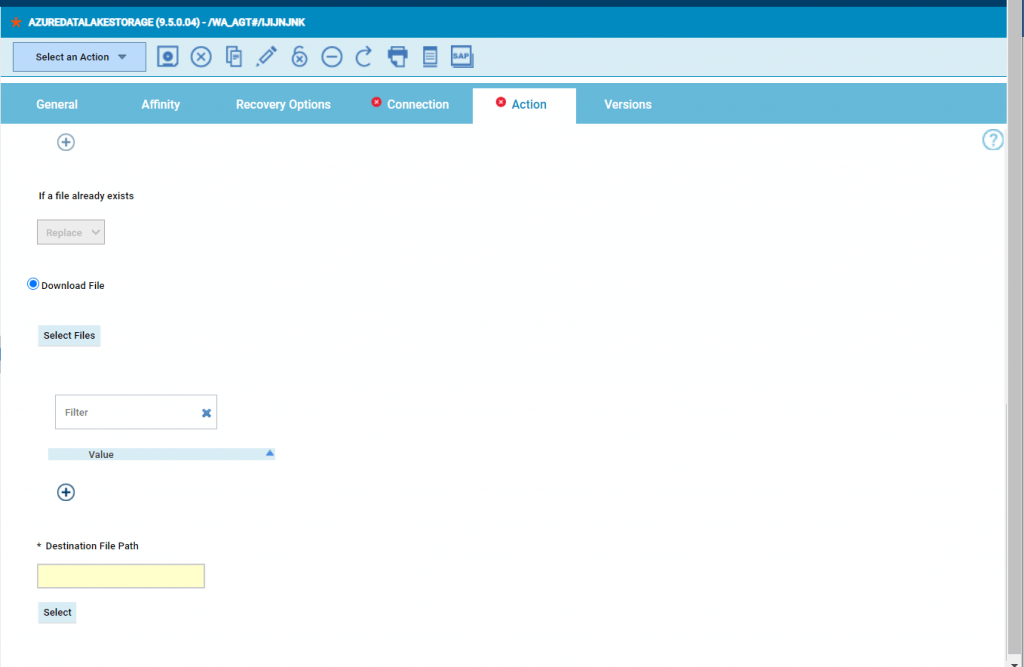Click the Save (disk) toolbar icon
This screenshot has width=1024, height=667.
(x=167, y=56)
